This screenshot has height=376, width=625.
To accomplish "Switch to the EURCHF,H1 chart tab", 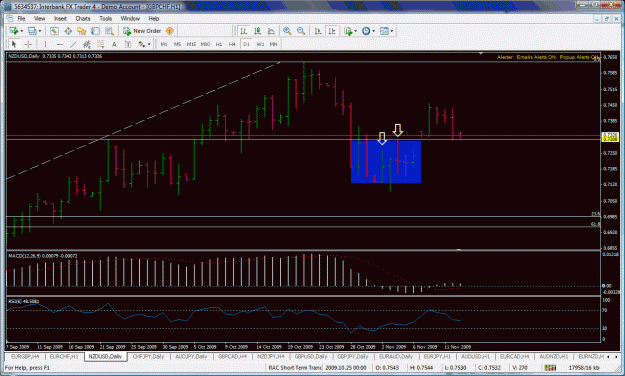I will pos(64,356).
